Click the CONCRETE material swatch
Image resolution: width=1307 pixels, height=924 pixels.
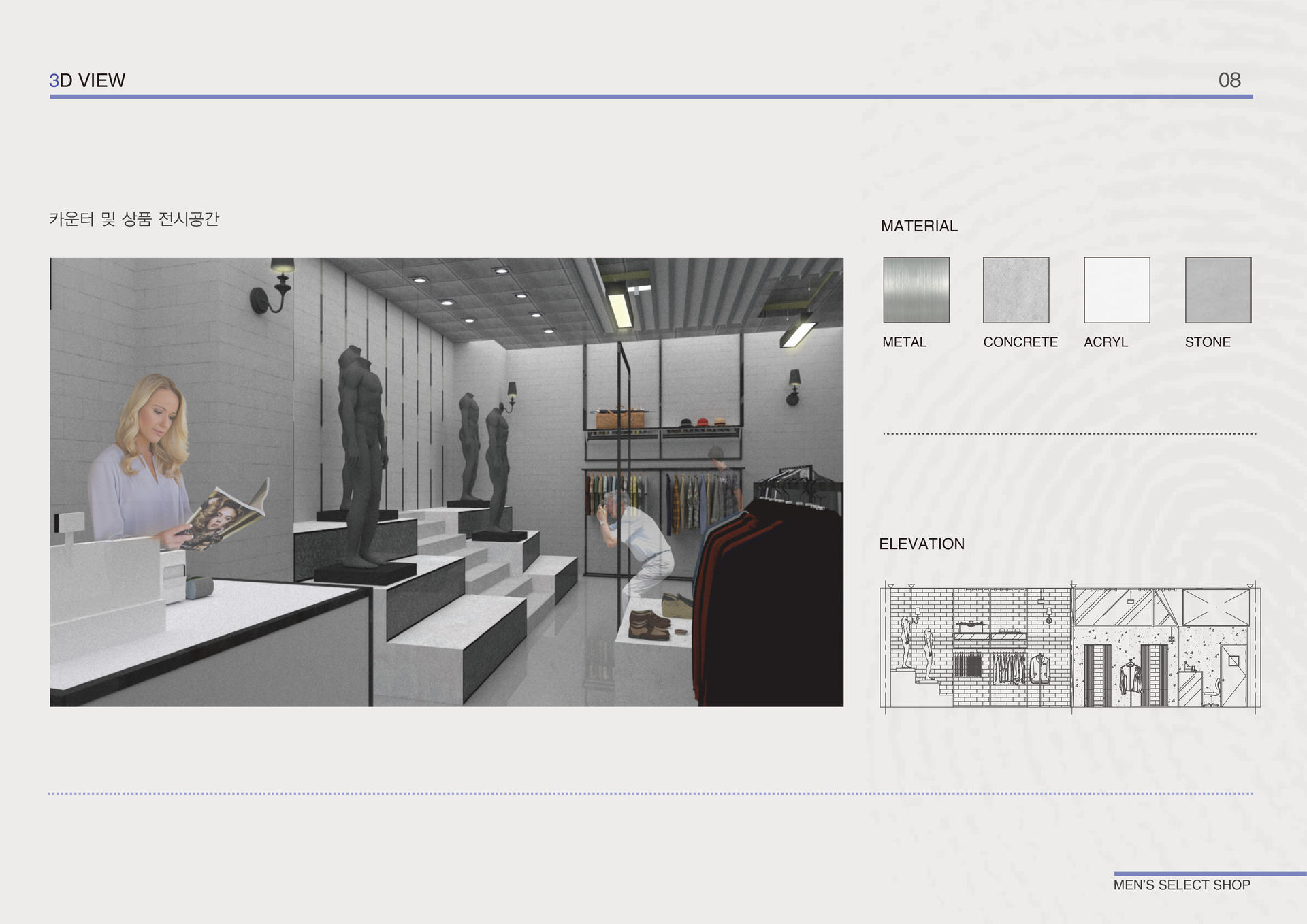tap(1016, 290)
